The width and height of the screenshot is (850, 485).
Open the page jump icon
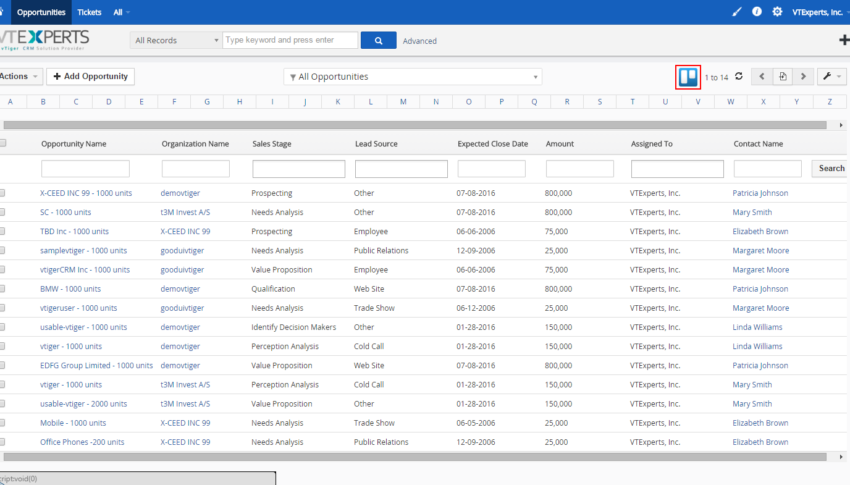[783, 76]
